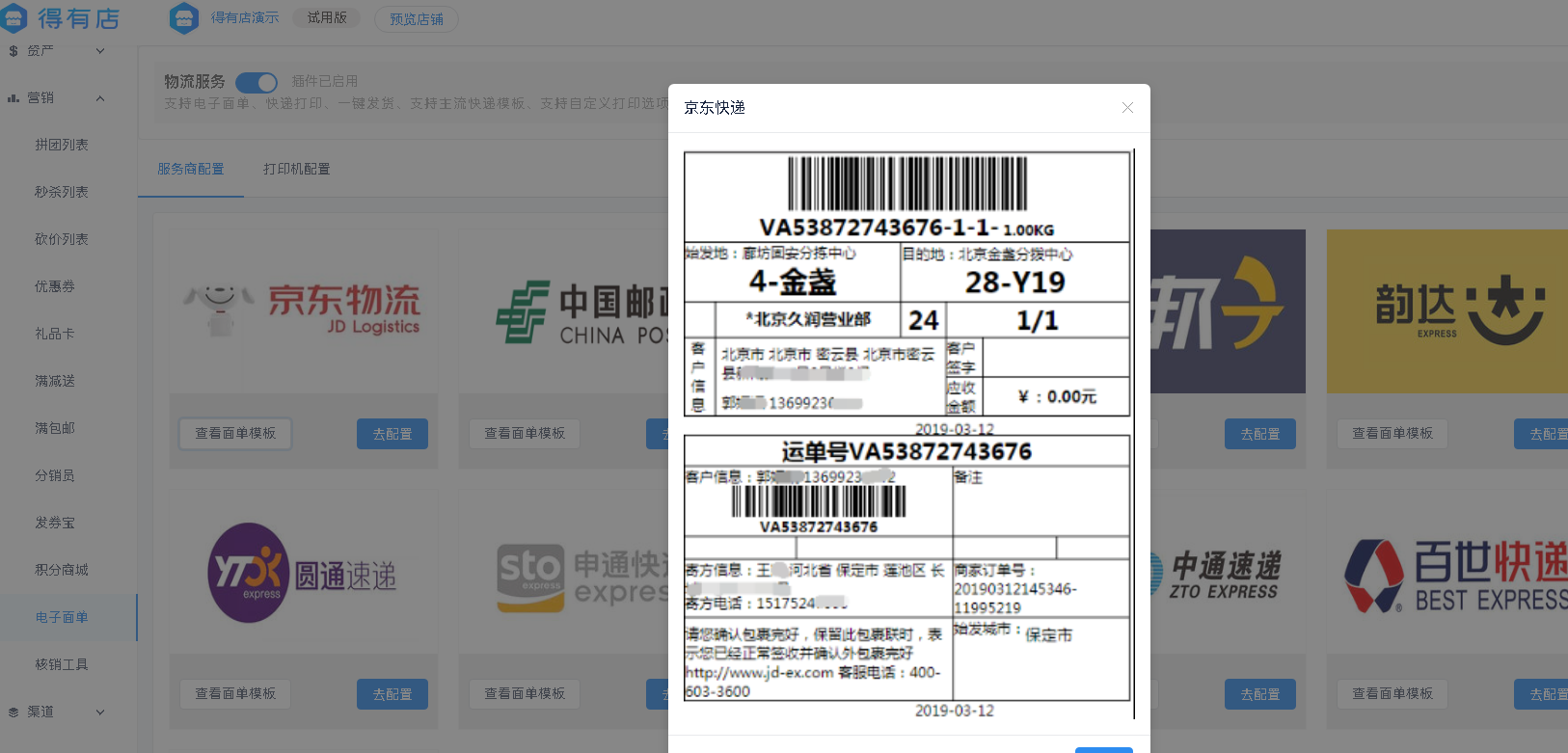Open 秒杀列表 in the sidebar

point(62,192)
